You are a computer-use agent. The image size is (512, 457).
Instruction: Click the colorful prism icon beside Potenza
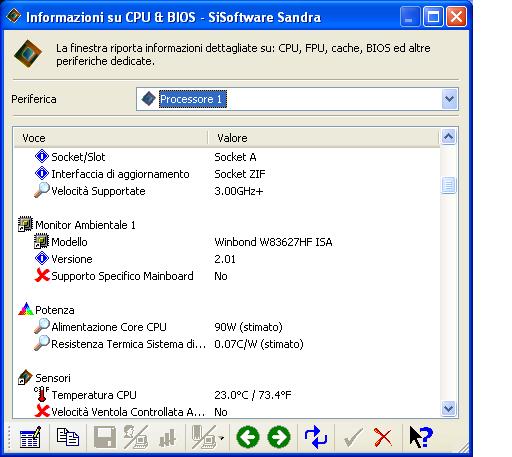pos(26,309)
